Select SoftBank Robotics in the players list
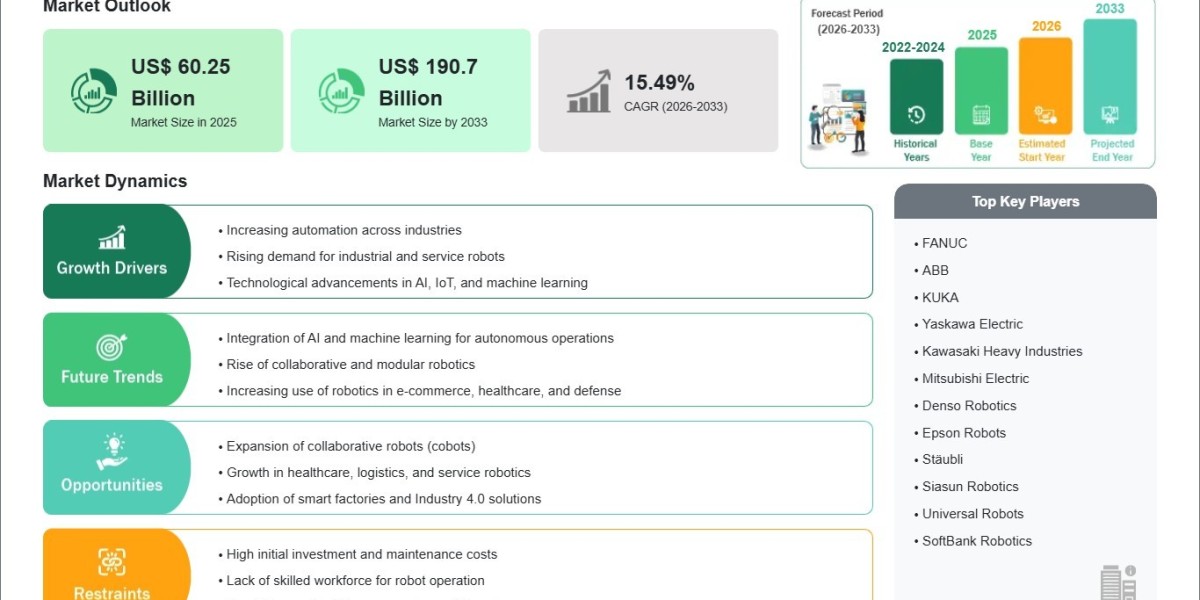The height and width of the screenshot is (600, 1200). tap(977, 541)
